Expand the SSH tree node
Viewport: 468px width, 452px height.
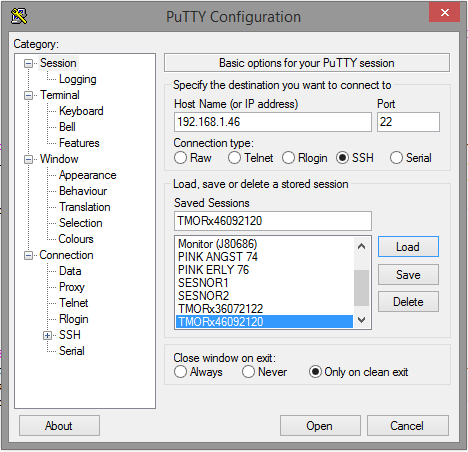coord(47,335)
